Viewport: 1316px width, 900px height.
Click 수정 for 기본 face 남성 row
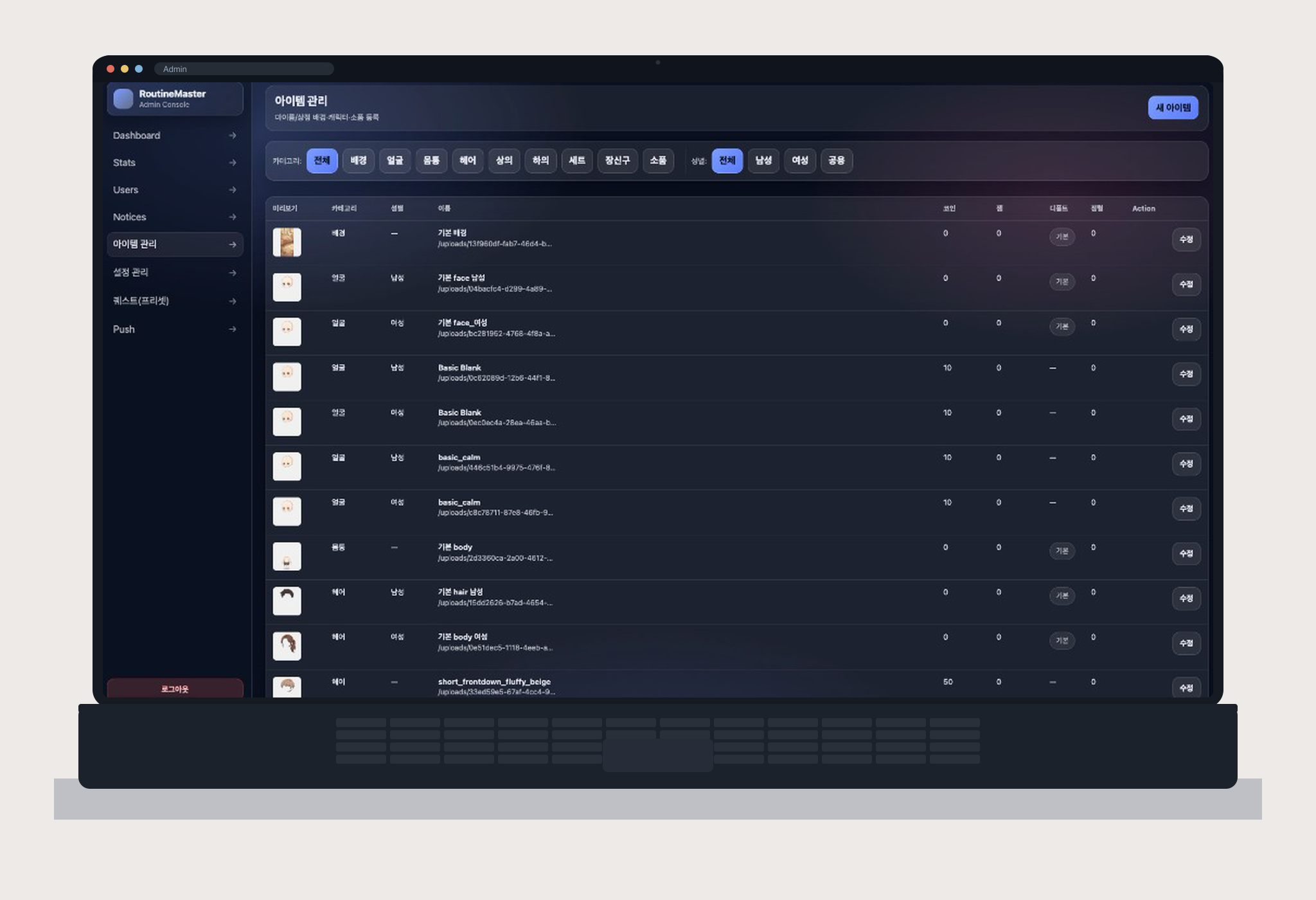(x=1186, y=284)
